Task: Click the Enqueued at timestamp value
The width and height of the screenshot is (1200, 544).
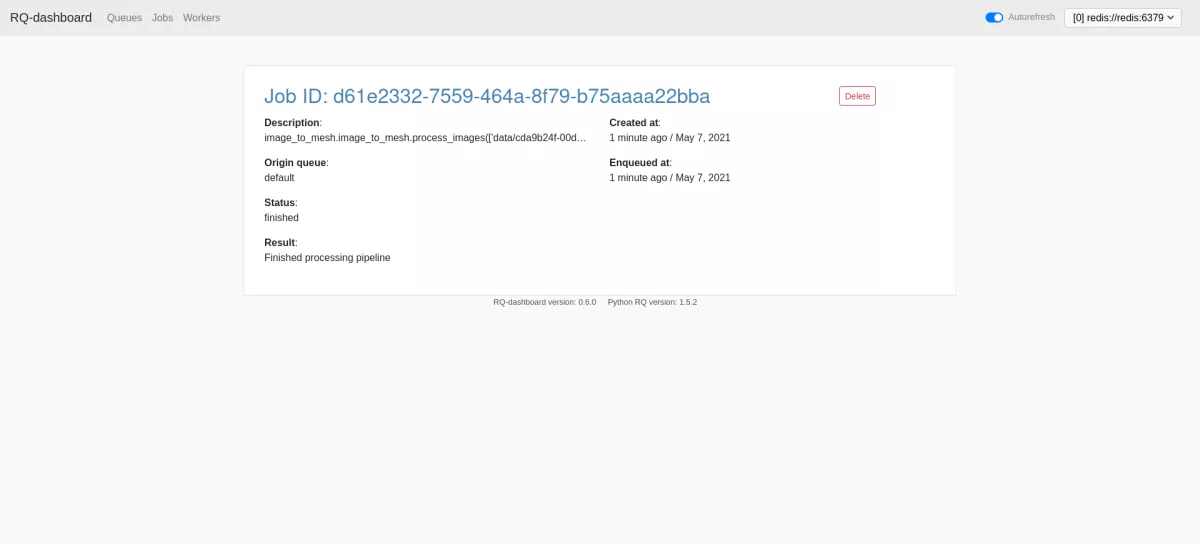Action: 669,177
